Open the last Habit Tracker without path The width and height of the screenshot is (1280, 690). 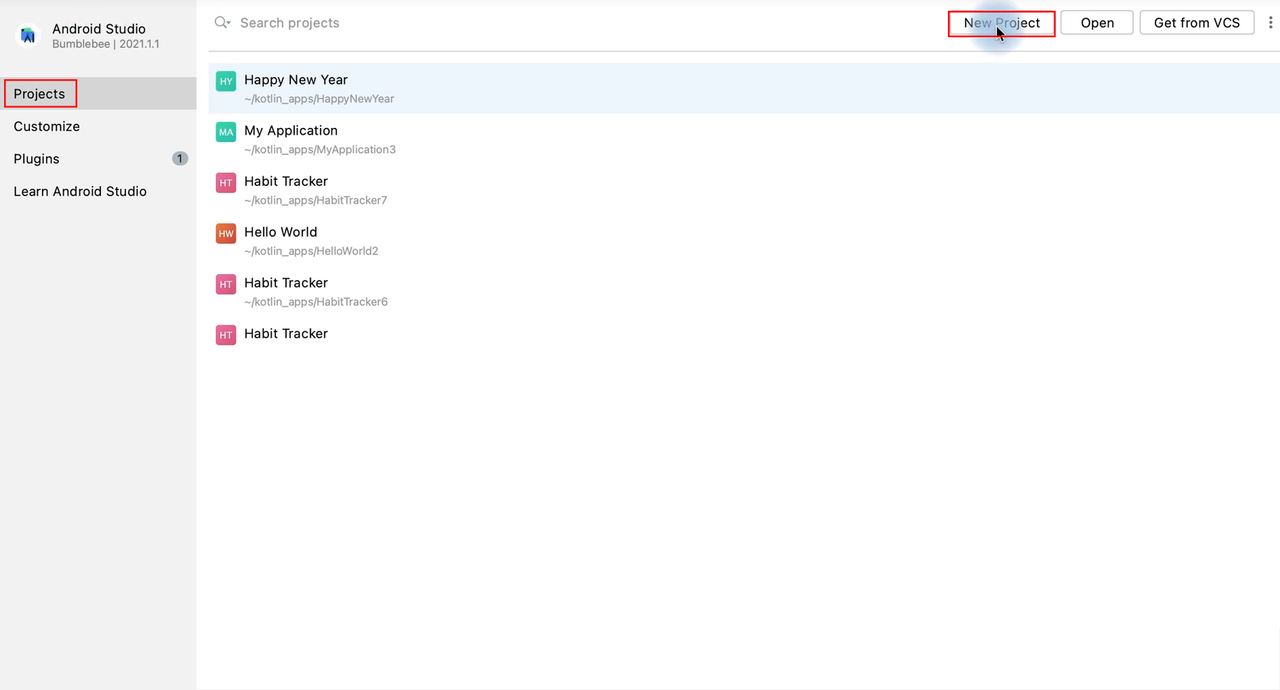coord(744,334)
